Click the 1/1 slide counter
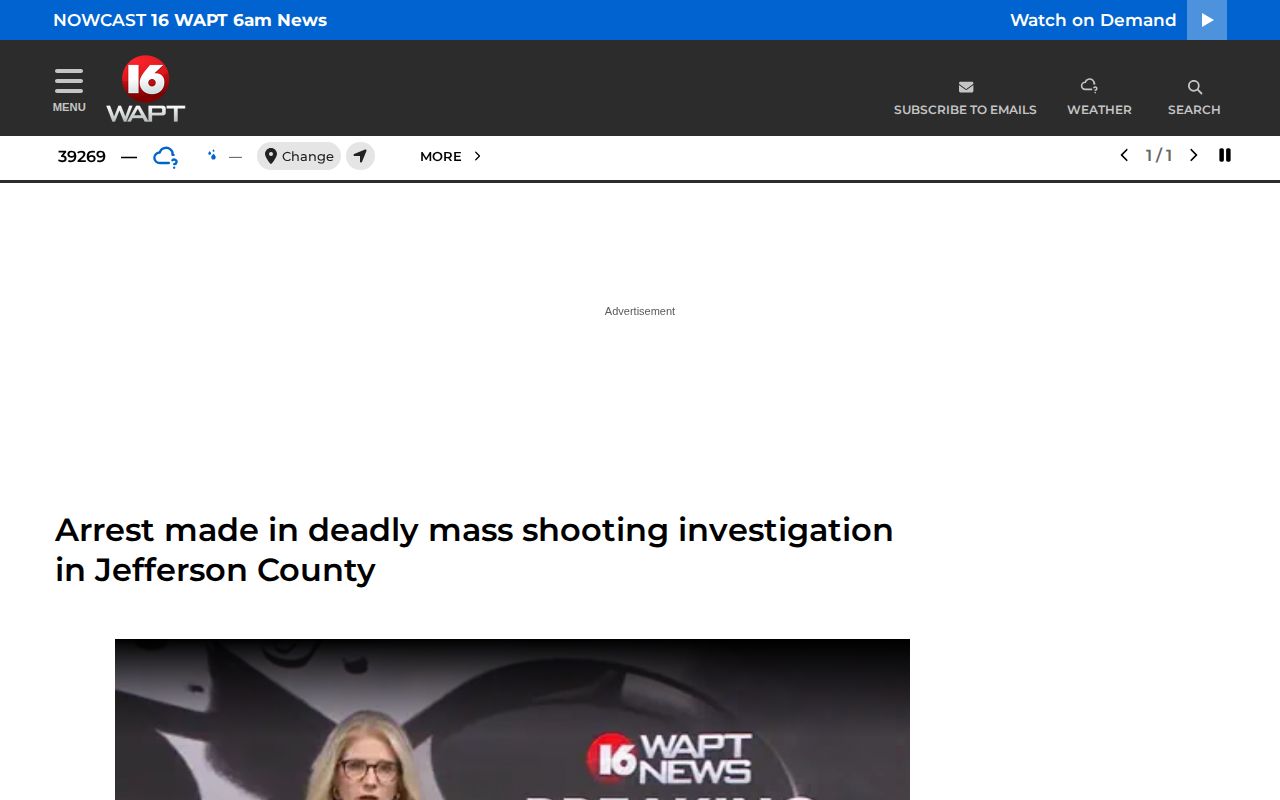The image size is (1280, 800). pos(1159,155)
